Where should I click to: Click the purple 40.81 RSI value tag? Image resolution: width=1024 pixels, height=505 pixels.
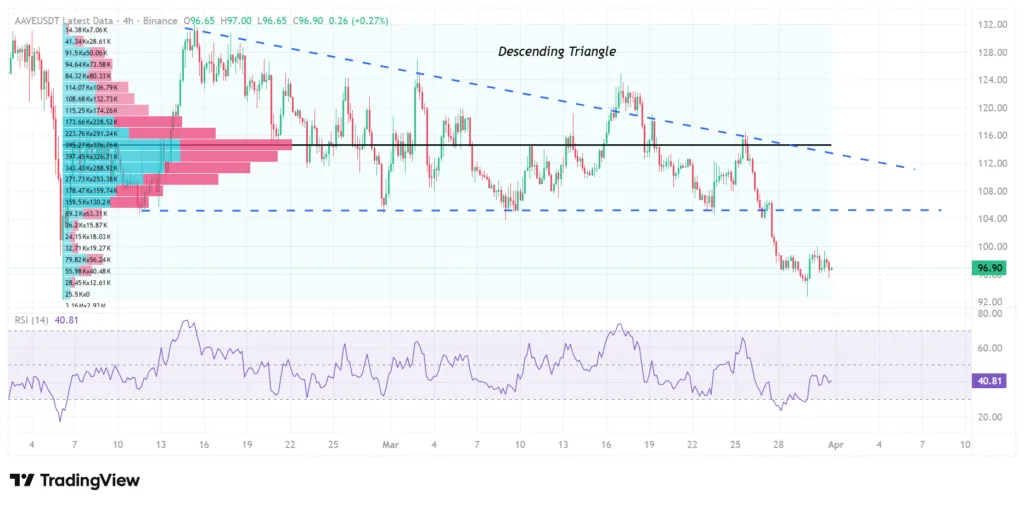point(989,381)
